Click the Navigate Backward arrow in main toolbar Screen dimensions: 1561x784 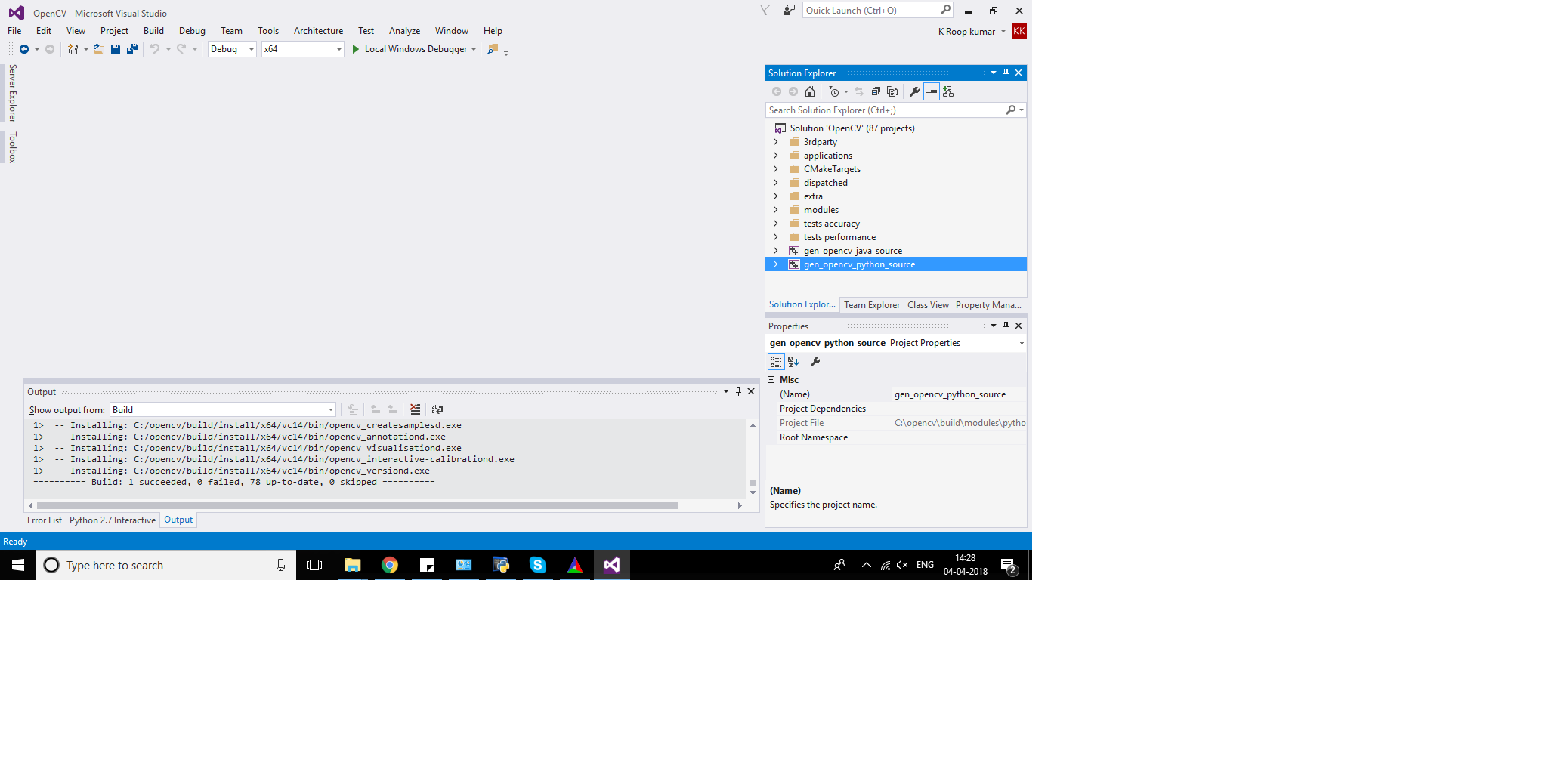click(24, 49)
